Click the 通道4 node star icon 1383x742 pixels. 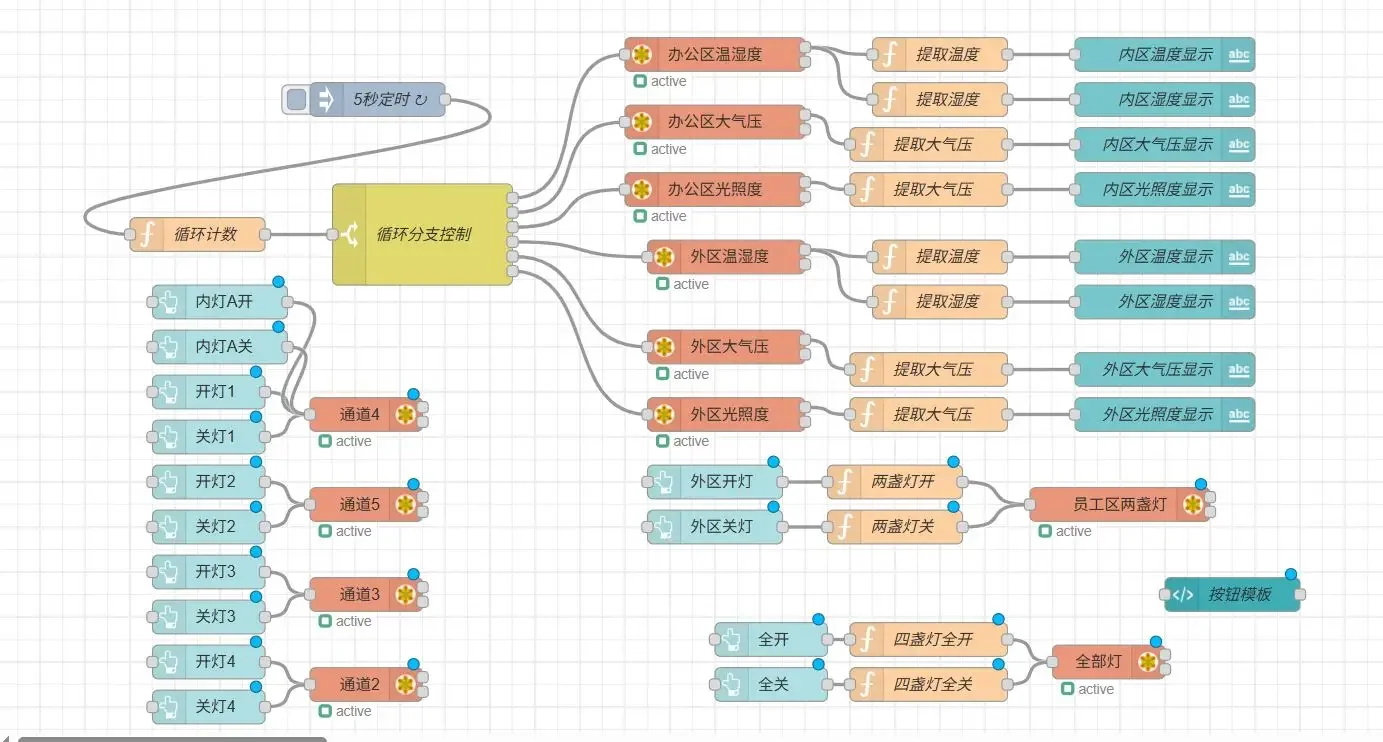405,414
